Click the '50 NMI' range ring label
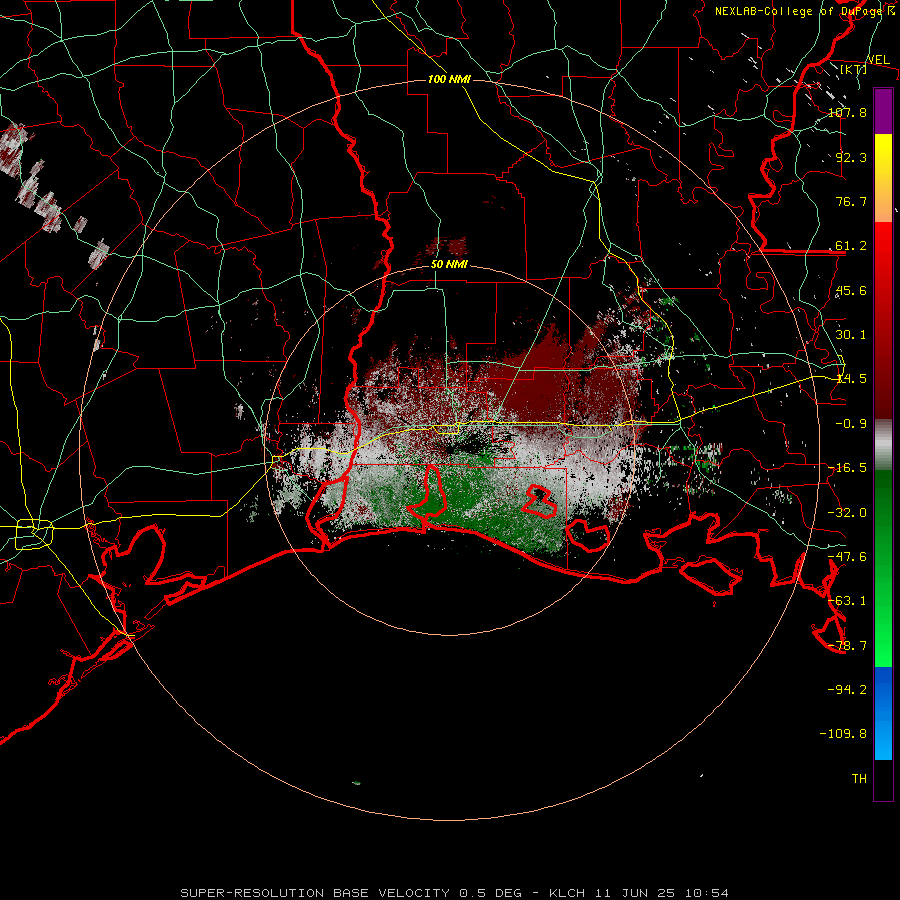900x900 pixels. click(x=449, y=264)
